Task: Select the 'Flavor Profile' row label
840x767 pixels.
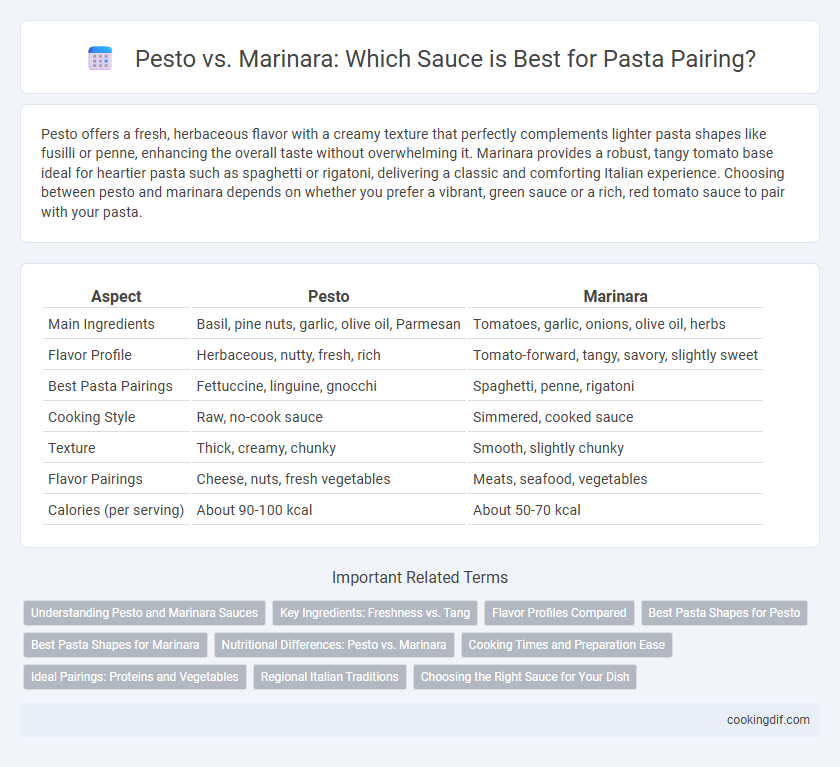Action: (90, 355)
